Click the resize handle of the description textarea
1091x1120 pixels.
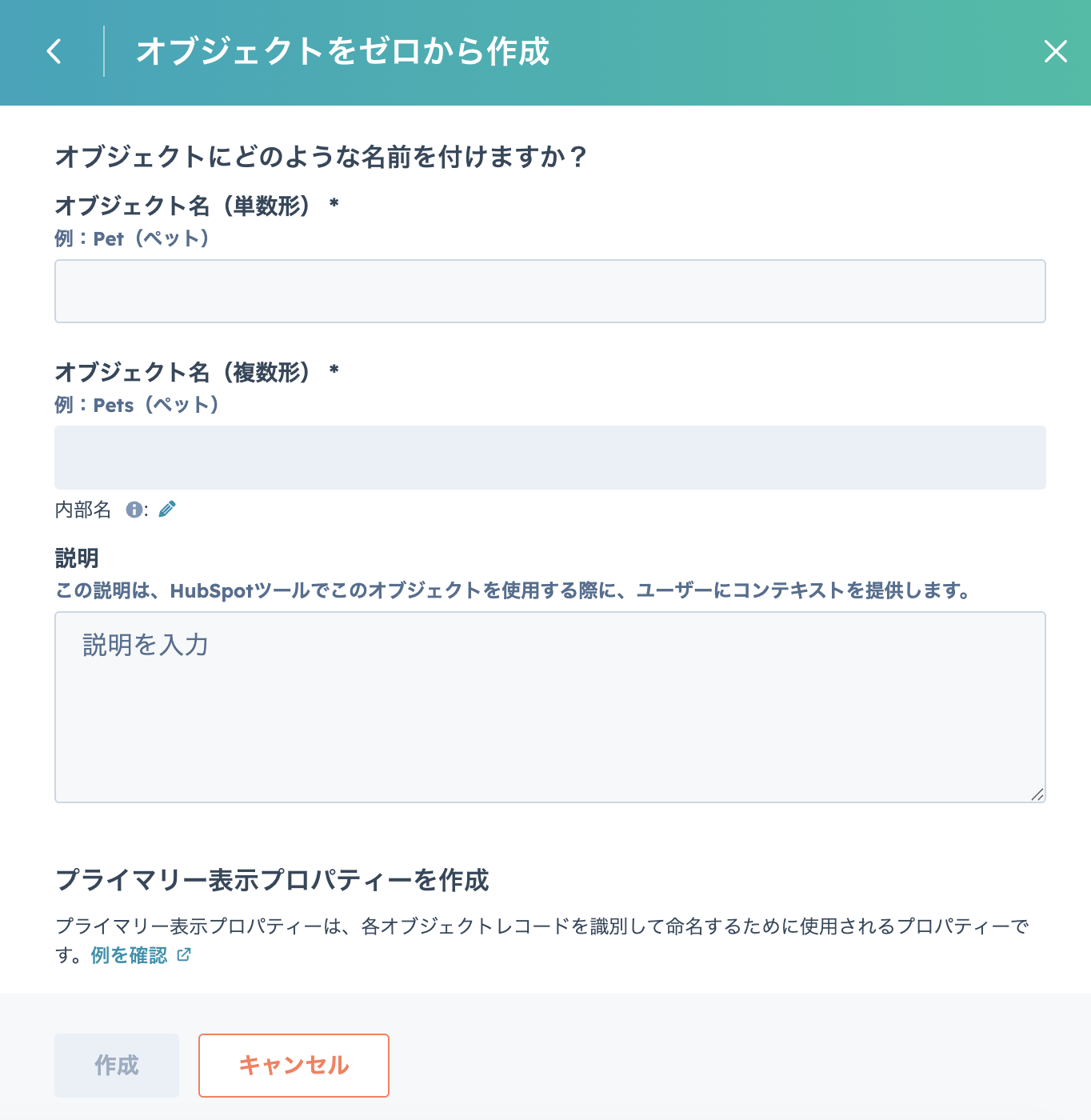click(1037, 794)
